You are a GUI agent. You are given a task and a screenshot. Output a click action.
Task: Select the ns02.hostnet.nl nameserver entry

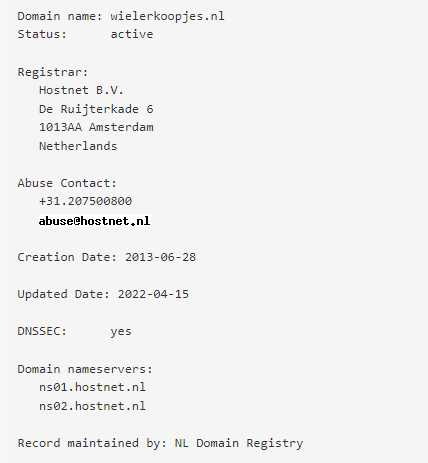click(92, 406)
